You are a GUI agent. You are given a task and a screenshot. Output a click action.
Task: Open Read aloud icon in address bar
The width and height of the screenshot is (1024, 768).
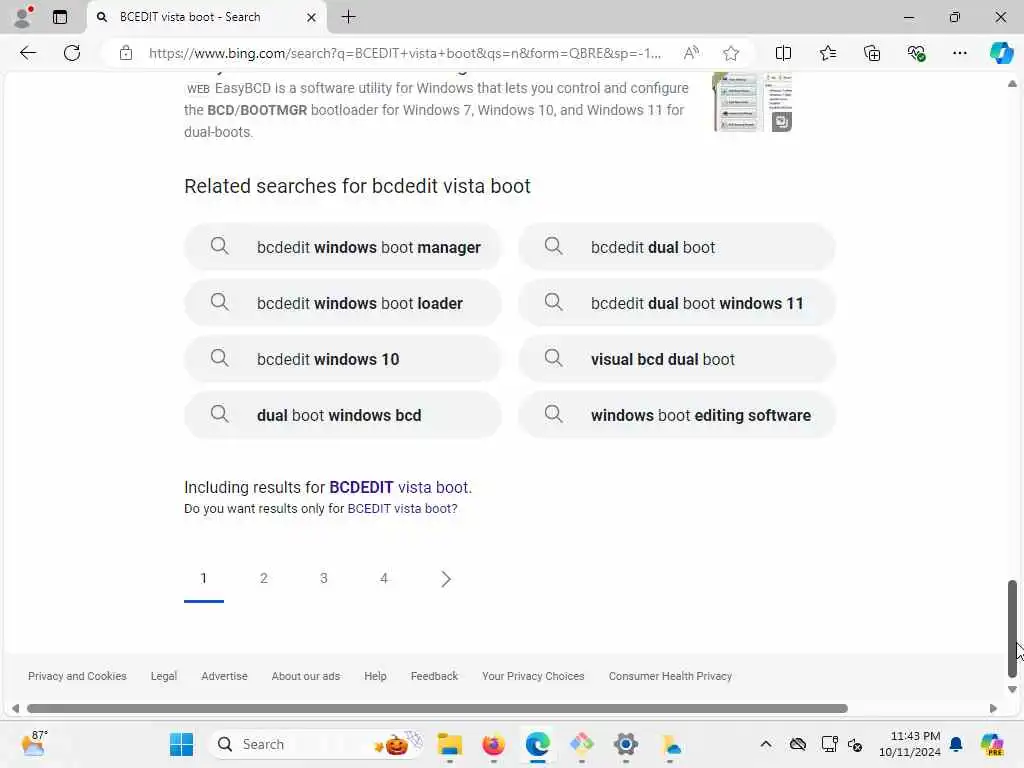coord(691,53)
